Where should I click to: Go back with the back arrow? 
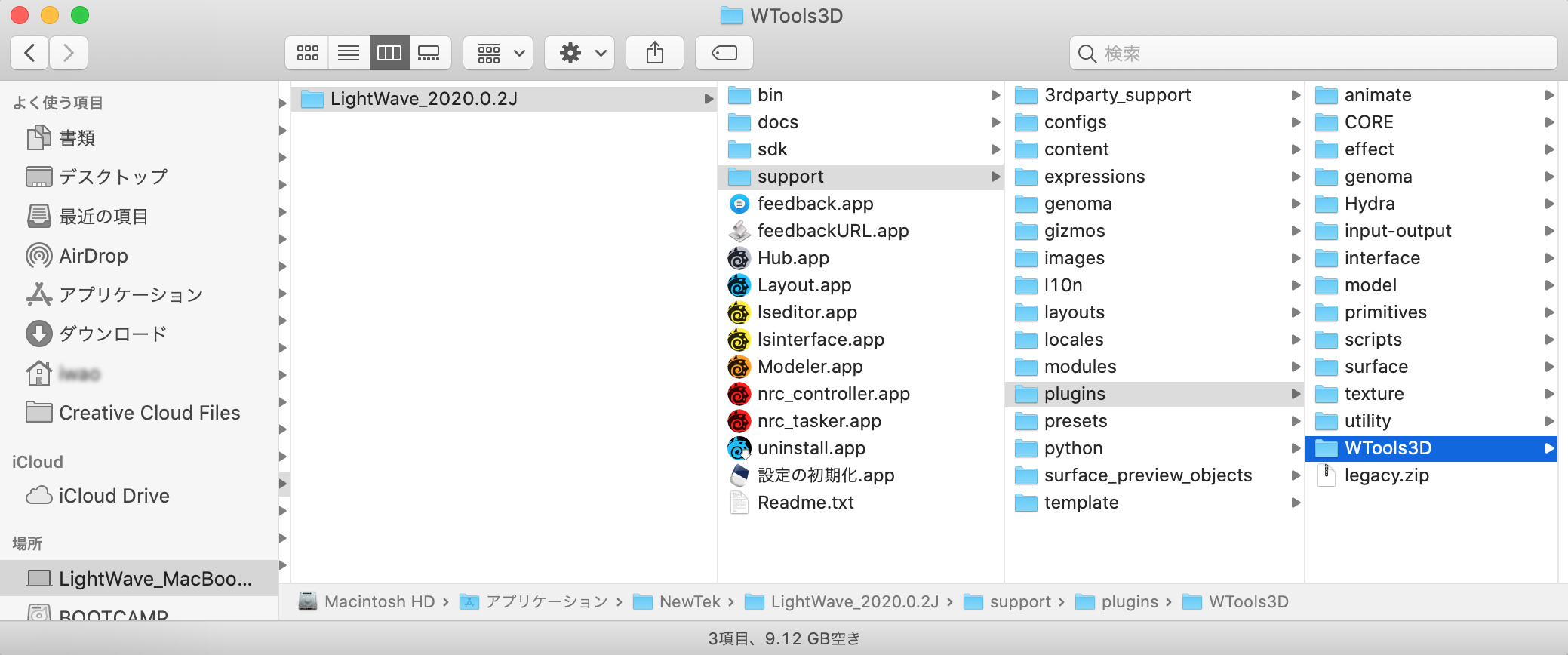point(30,53)
